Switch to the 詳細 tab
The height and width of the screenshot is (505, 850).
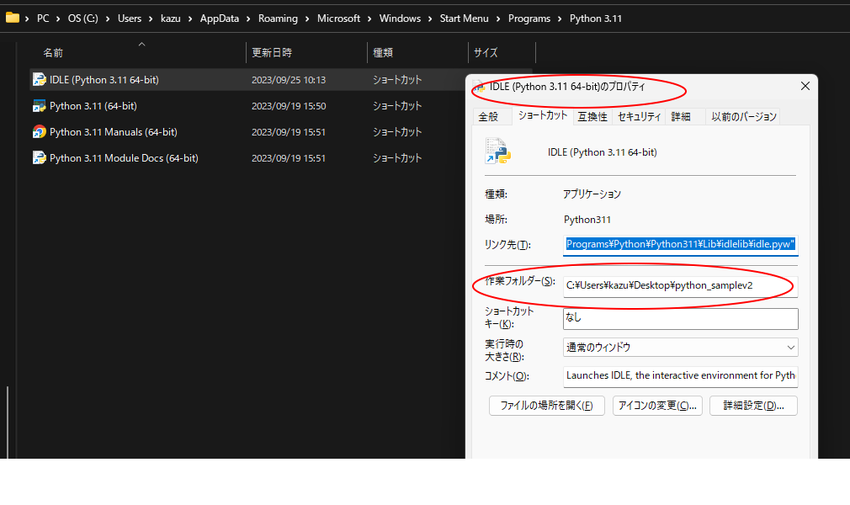tap(681, 116)
